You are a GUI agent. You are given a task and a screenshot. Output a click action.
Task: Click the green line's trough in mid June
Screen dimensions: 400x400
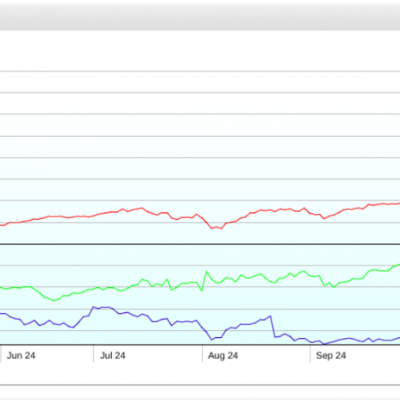55,300
